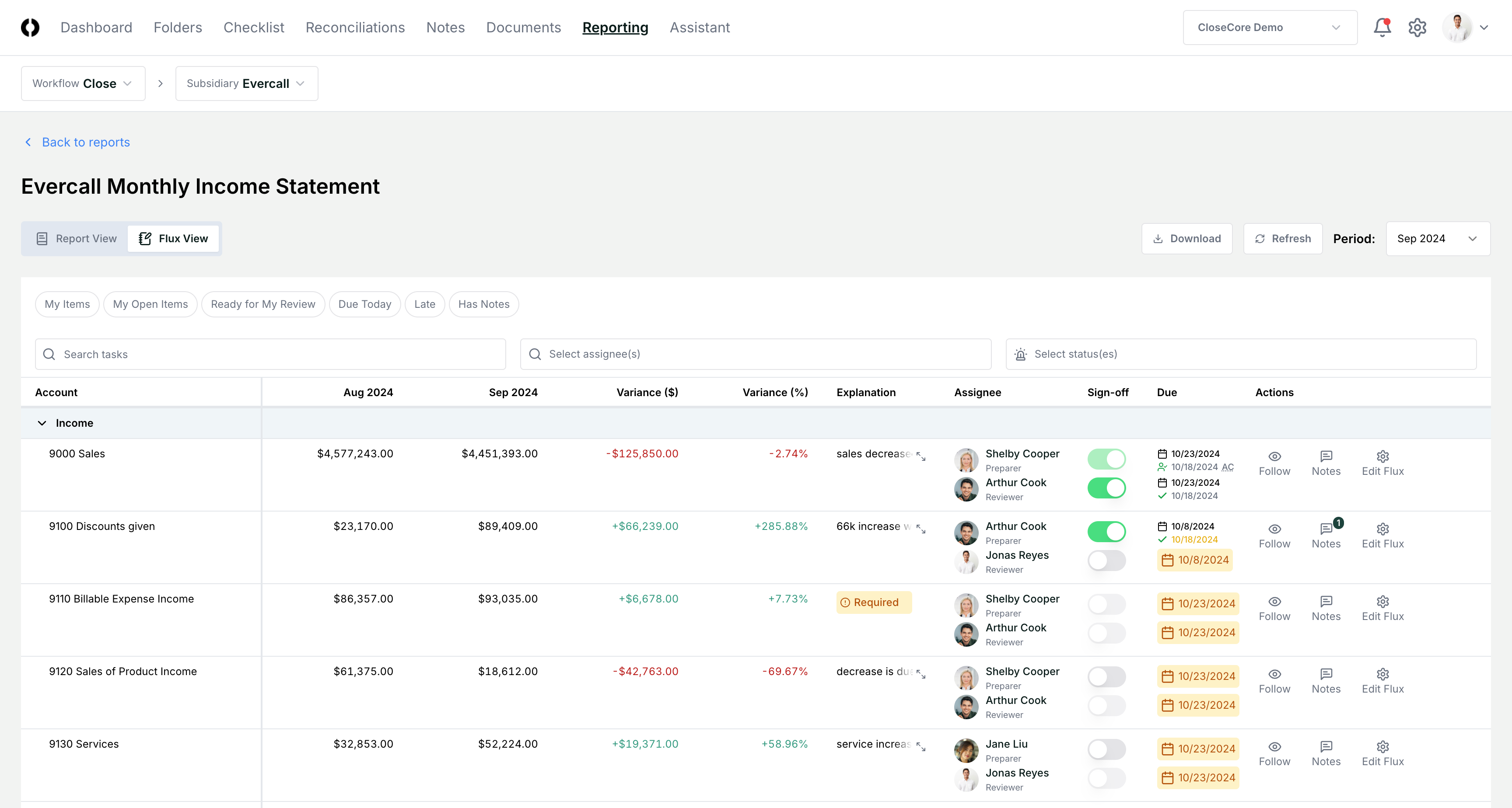Collapse the Income section
Viewport: 1512px width, 808px height.
click(42, 422)
